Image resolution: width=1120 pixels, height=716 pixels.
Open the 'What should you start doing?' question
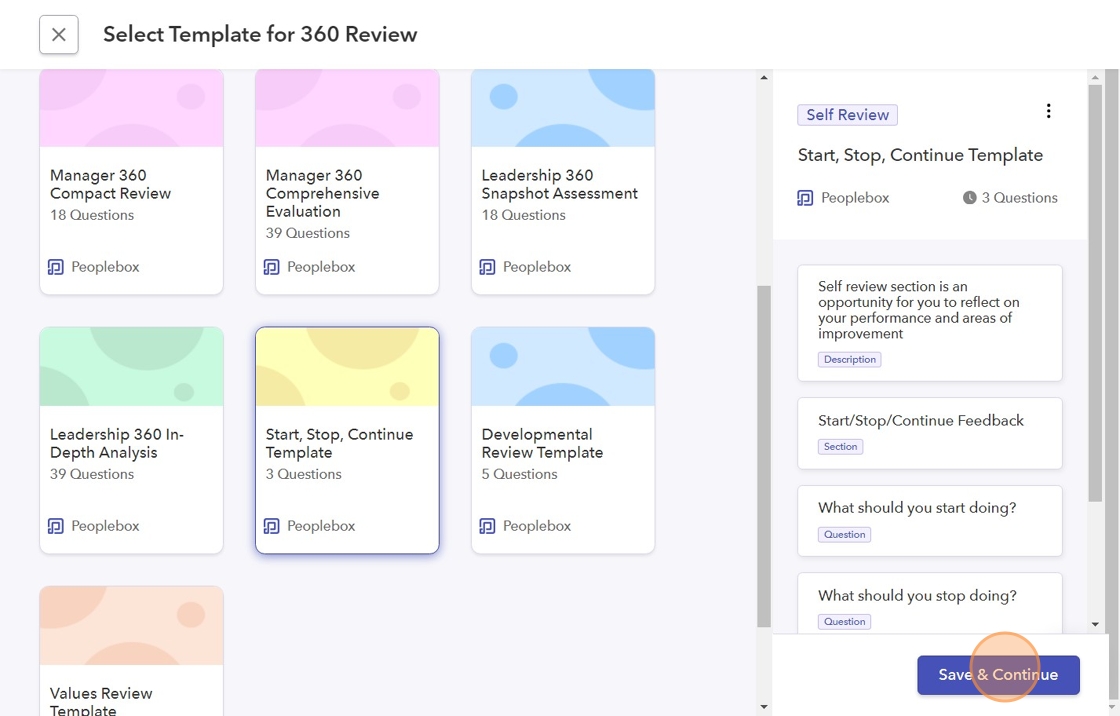pos(929,520)
